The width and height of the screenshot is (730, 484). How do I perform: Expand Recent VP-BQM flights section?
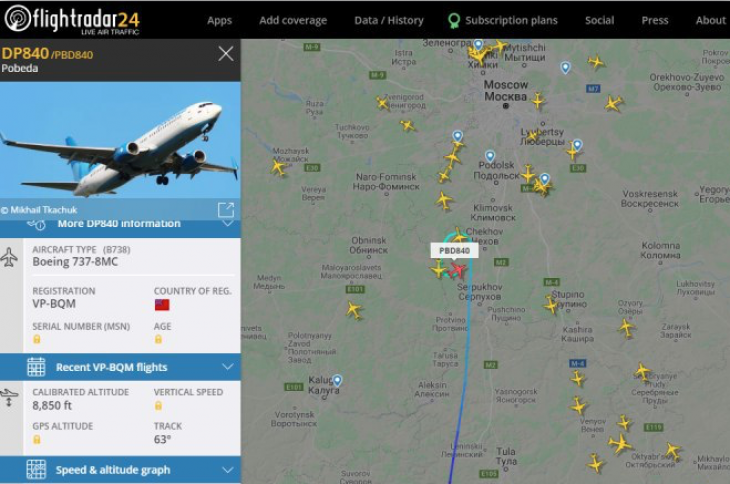120,367
